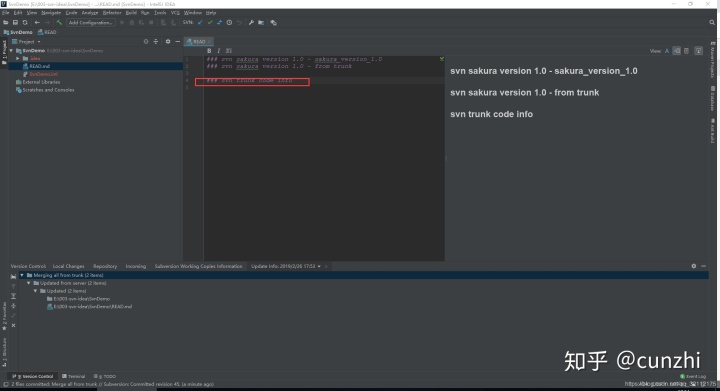This screenshot has height=391, width=720.
Task: Click the SVN Update Project blue check icon
Action: point(200,22)
